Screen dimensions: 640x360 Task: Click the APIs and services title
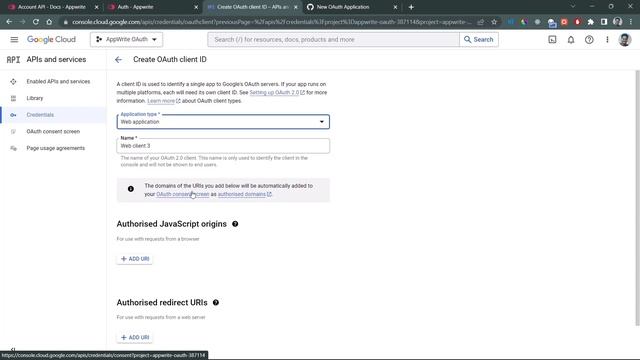pos(56,60)
